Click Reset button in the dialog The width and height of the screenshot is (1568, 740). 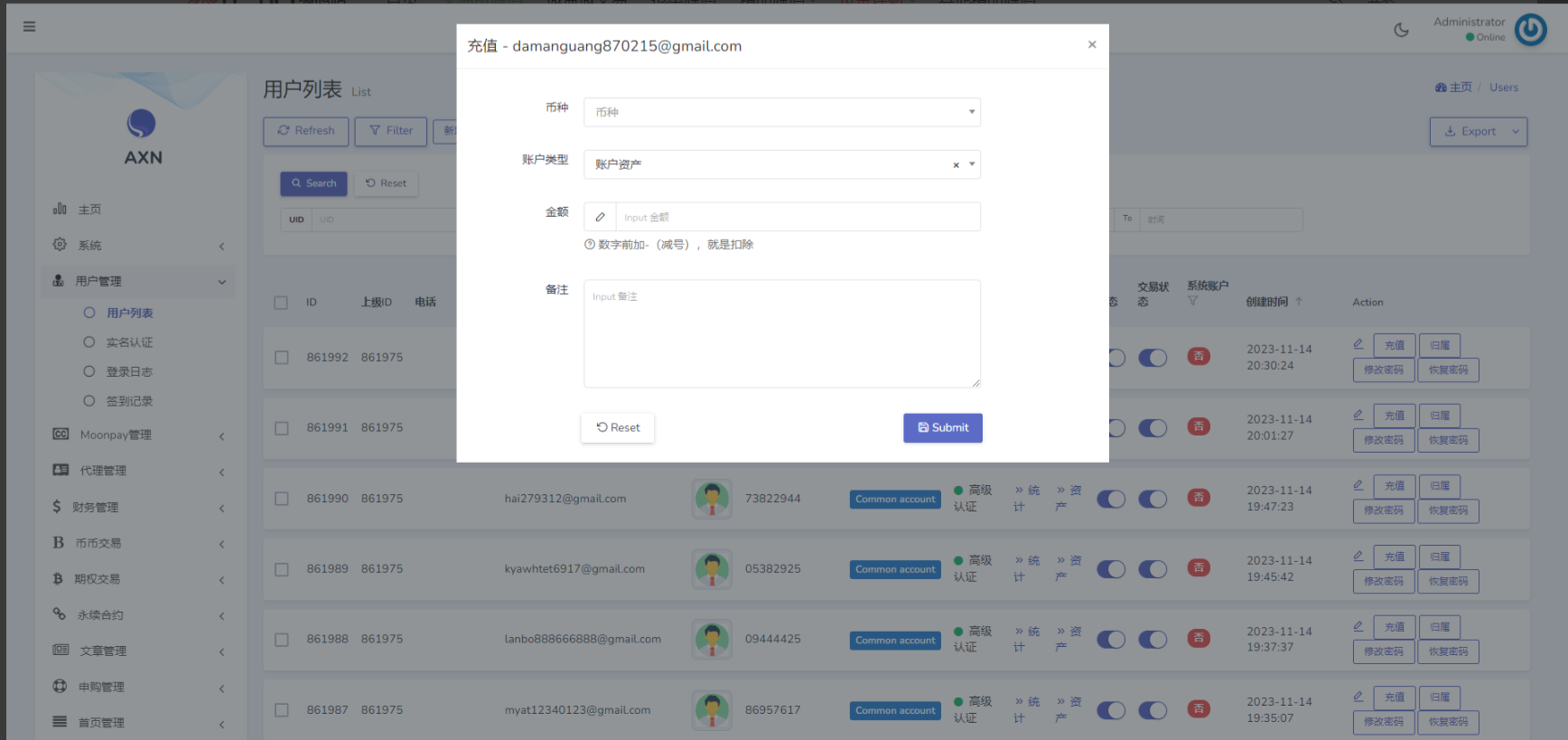(x=618, y=428)
